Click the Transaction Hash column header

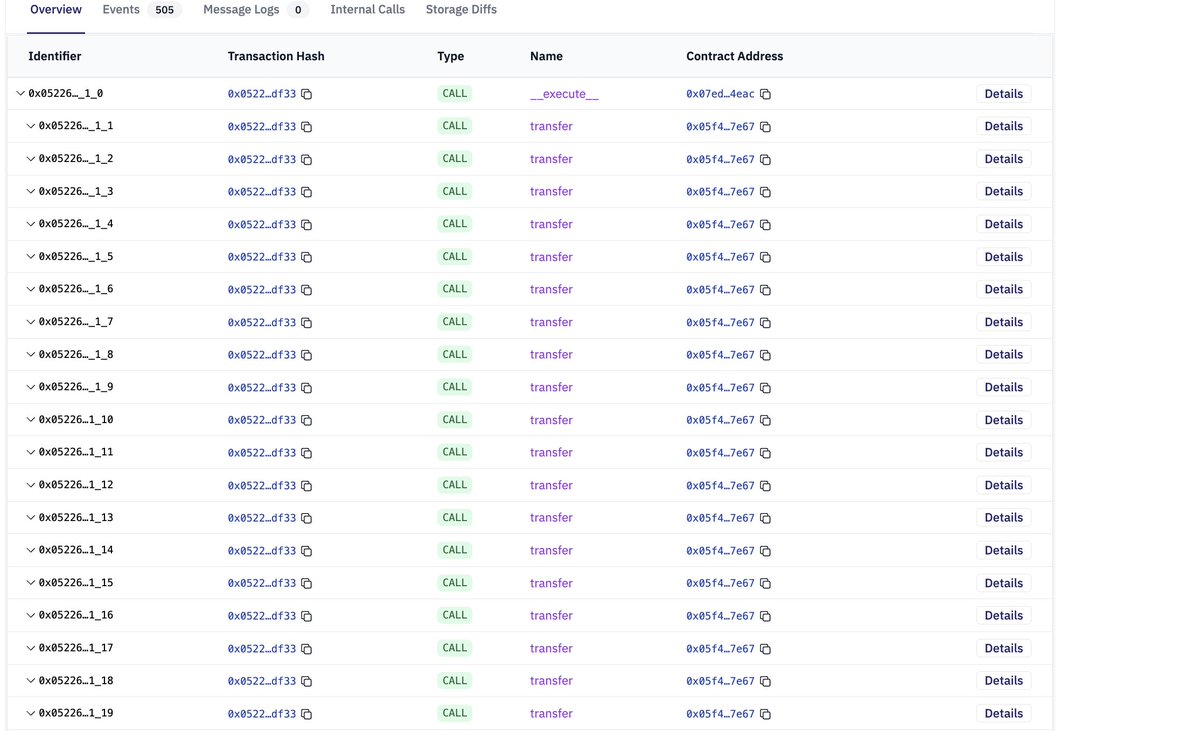point(276,57)
